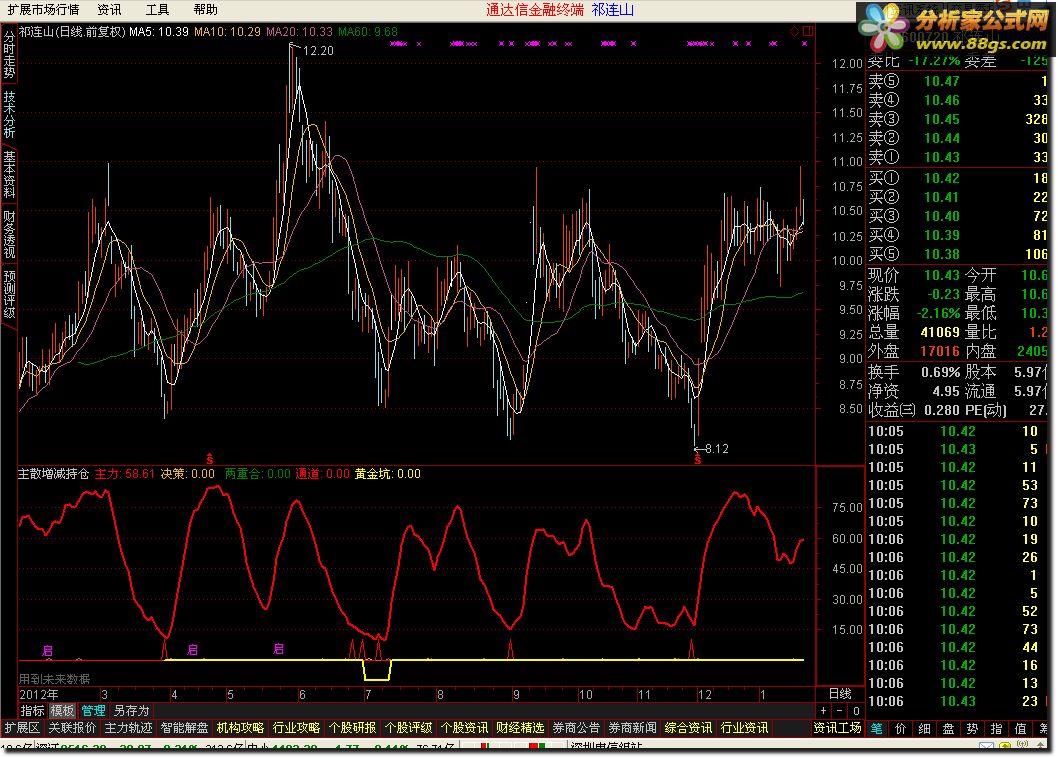Select the 模板 tab below the chart

tap(62, 711)
